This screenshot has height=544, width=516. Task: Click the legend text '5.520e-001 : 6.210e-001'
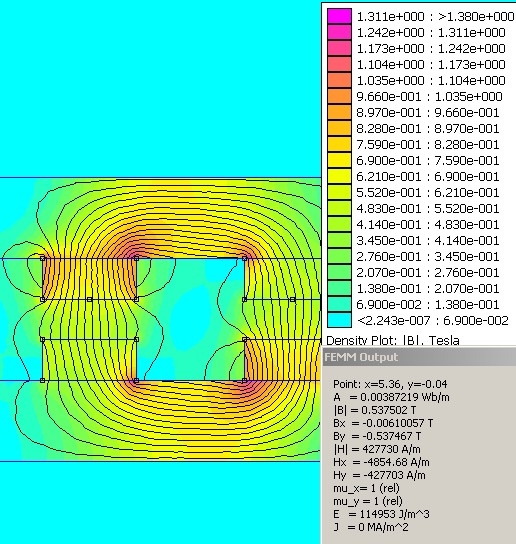(428, 192)
